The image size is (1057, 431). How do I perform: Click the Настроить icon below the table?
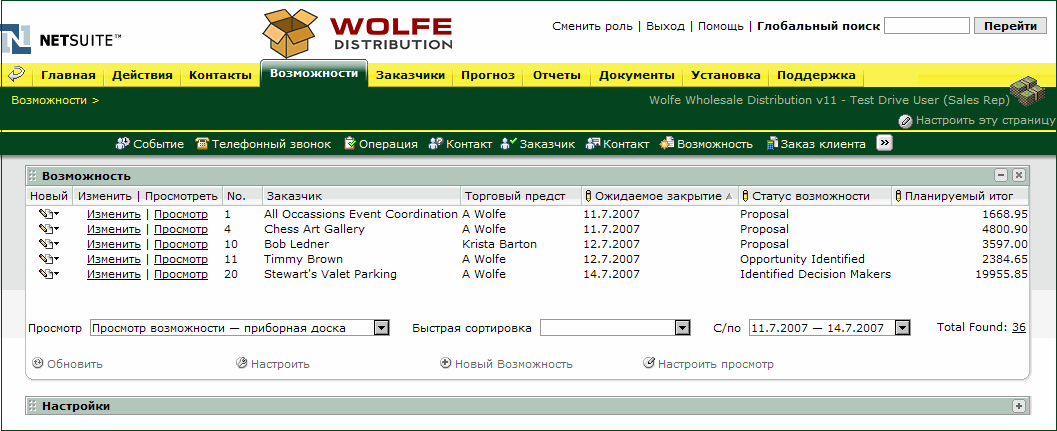(241, 364)
